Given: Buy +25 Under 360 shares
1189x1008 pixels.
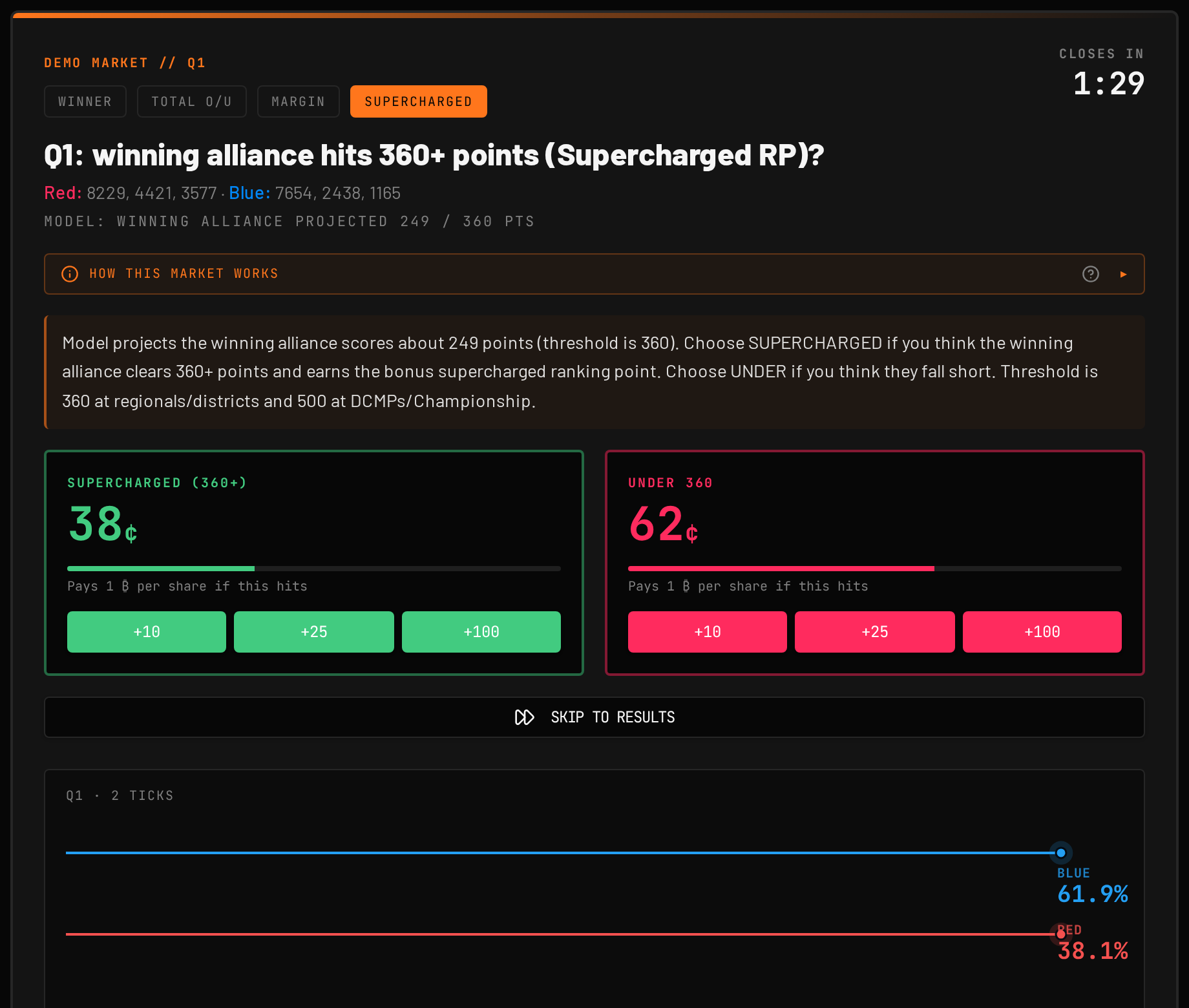Looking at the screenshot, I should (x=875, y=632).
